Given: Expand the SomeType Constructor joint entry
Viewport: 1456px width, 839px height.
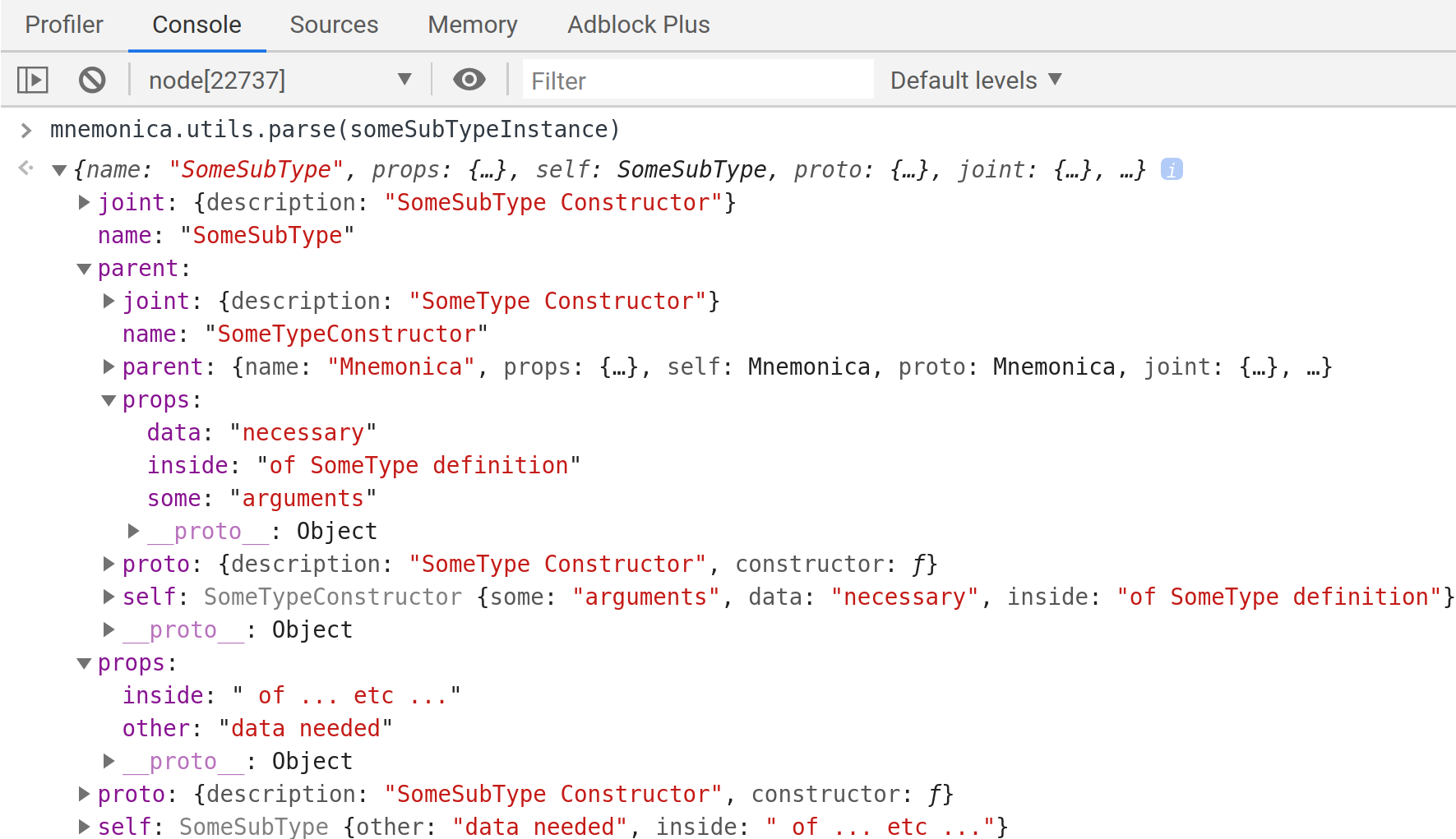Looking at the screenshot, I should pyautogui.click(x=109, y=301).
